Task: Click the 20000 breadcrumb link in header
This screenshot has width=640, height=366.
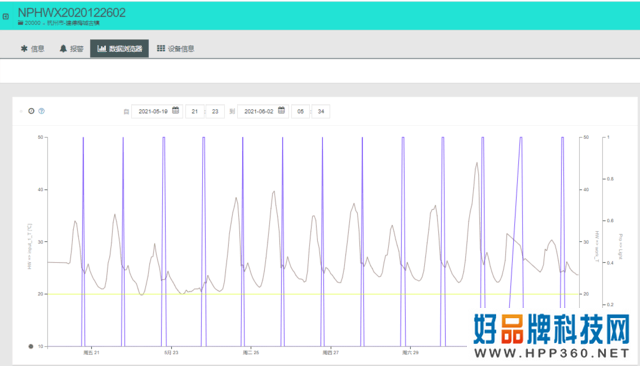Action: click(x=33, y=23)
